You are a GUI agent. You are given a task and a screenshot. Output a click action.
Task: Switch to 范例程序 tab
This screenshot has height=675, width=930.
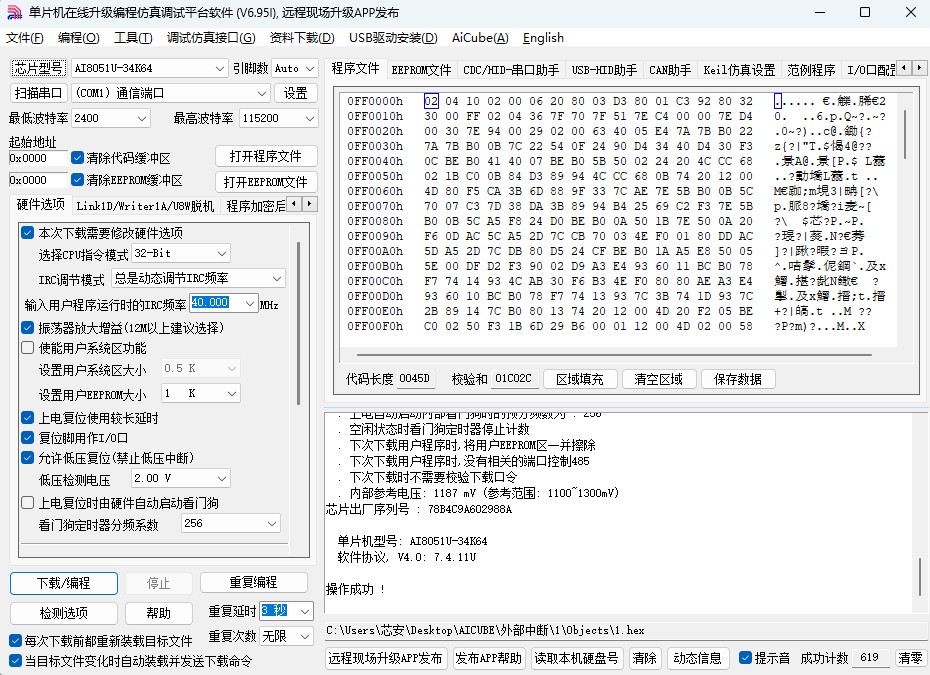[x=811, y=70]
